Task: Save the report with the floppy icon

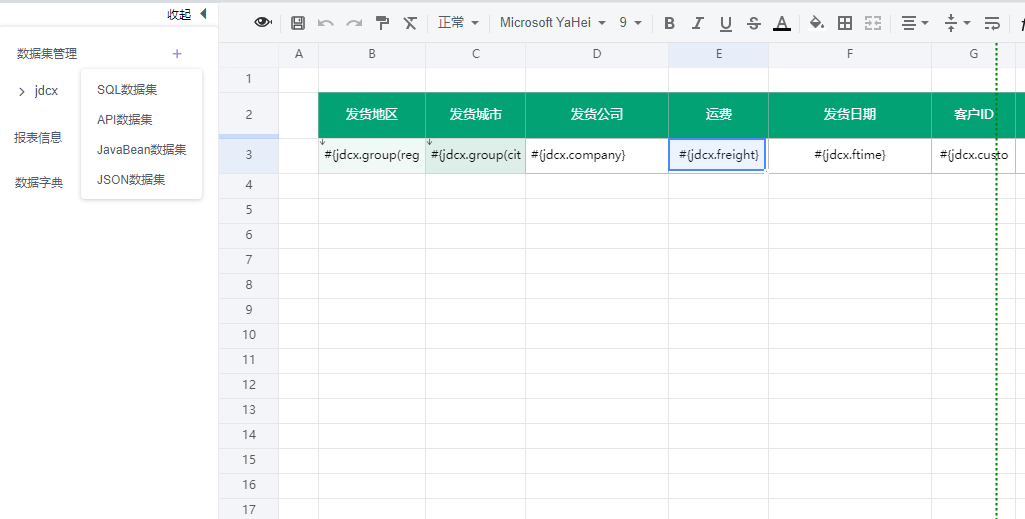Action: pyautogui.click(x=297, y=23)
